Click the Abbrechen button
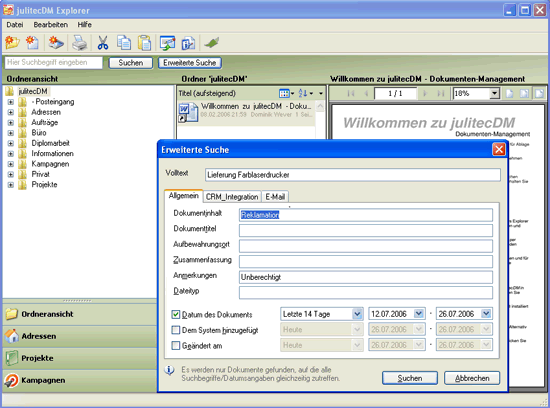 coord(472,378)
